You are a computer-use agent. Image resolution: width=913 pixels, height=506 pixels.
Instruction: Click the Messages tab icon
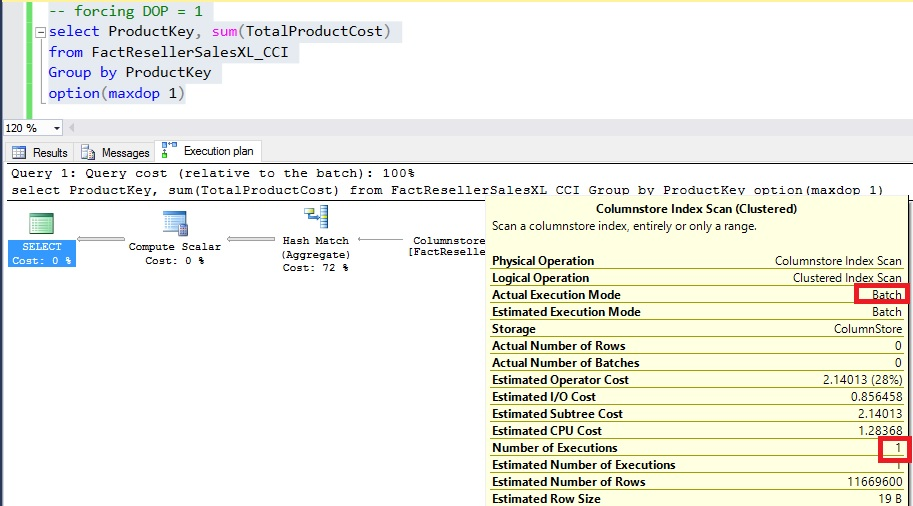pos(88,153)
